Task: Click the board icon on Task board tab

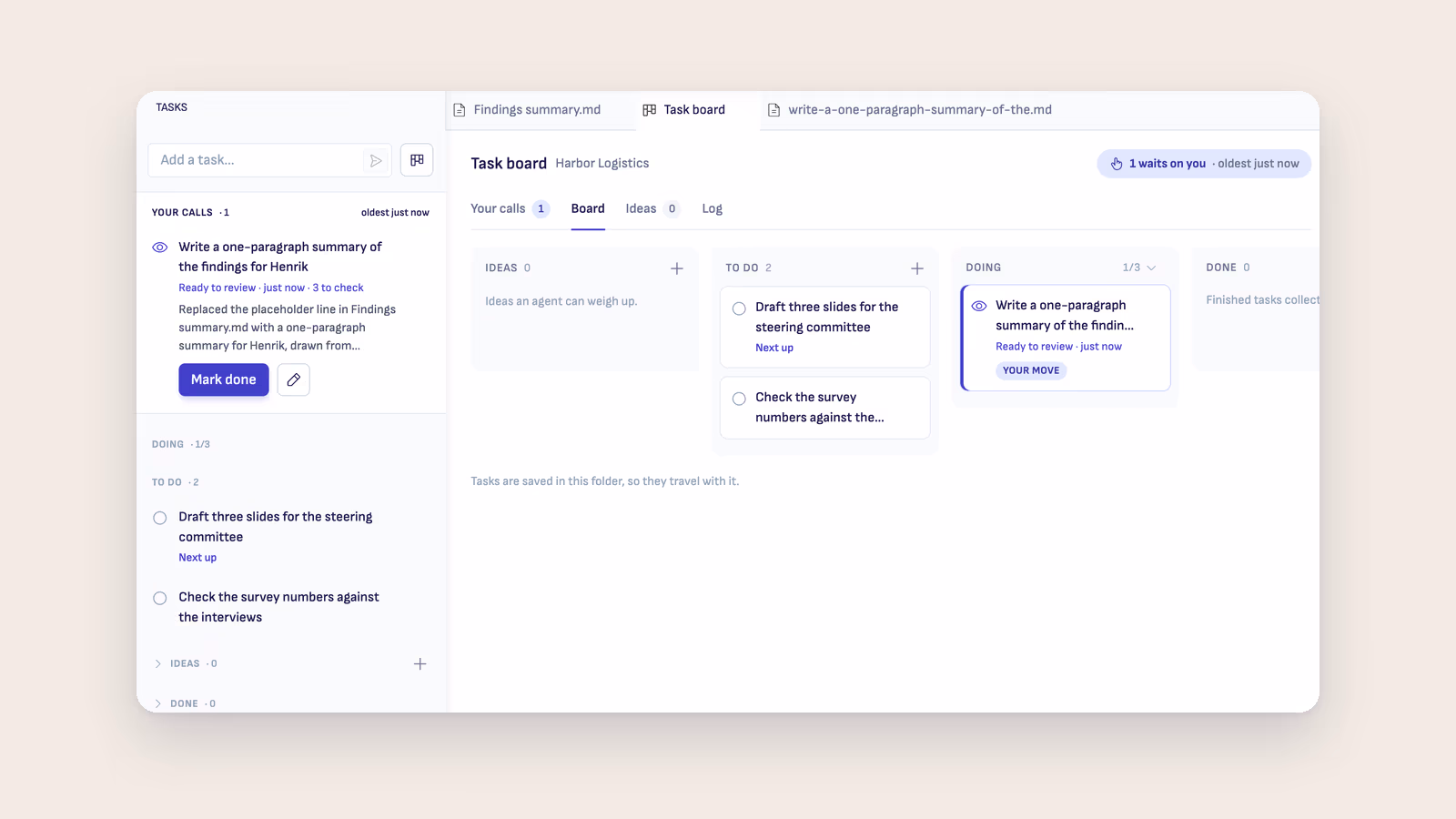Action: coord(650,110)
